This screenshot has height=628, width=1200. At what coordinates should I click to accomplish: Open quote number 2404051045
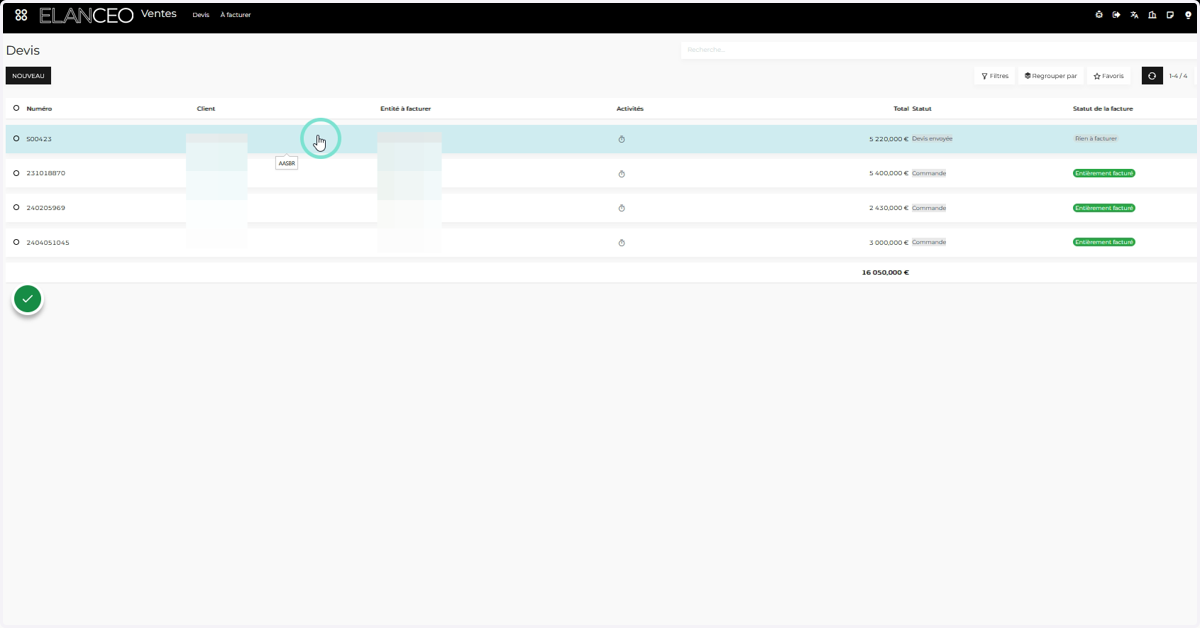coord(48,243)
